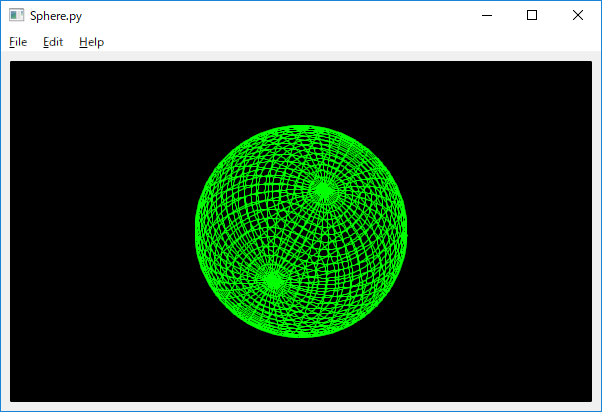Open the File menu

(18, 42)
